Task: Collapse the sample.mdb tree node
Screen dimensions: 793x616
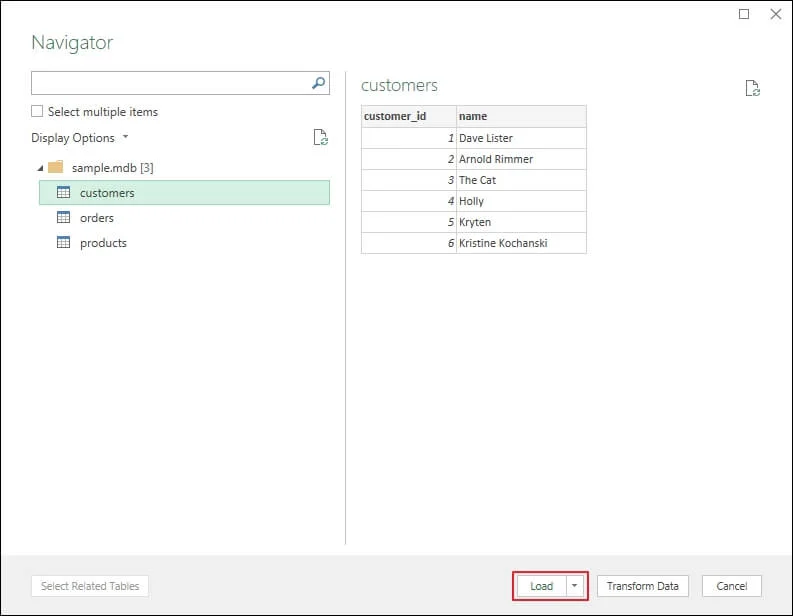Action: (40, 168)
